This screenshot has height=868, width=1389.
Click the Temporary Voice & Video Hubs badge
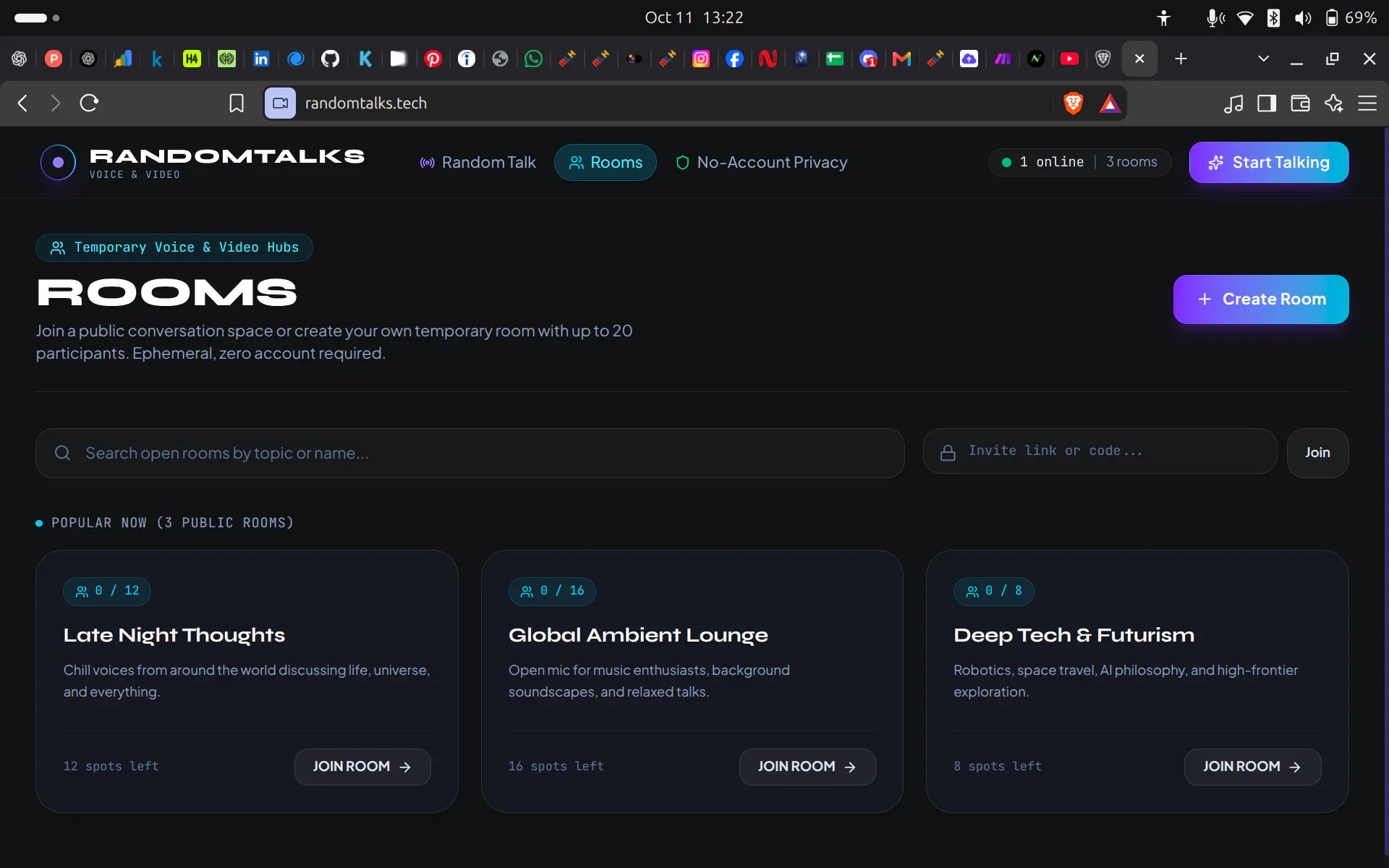[174, 247]
